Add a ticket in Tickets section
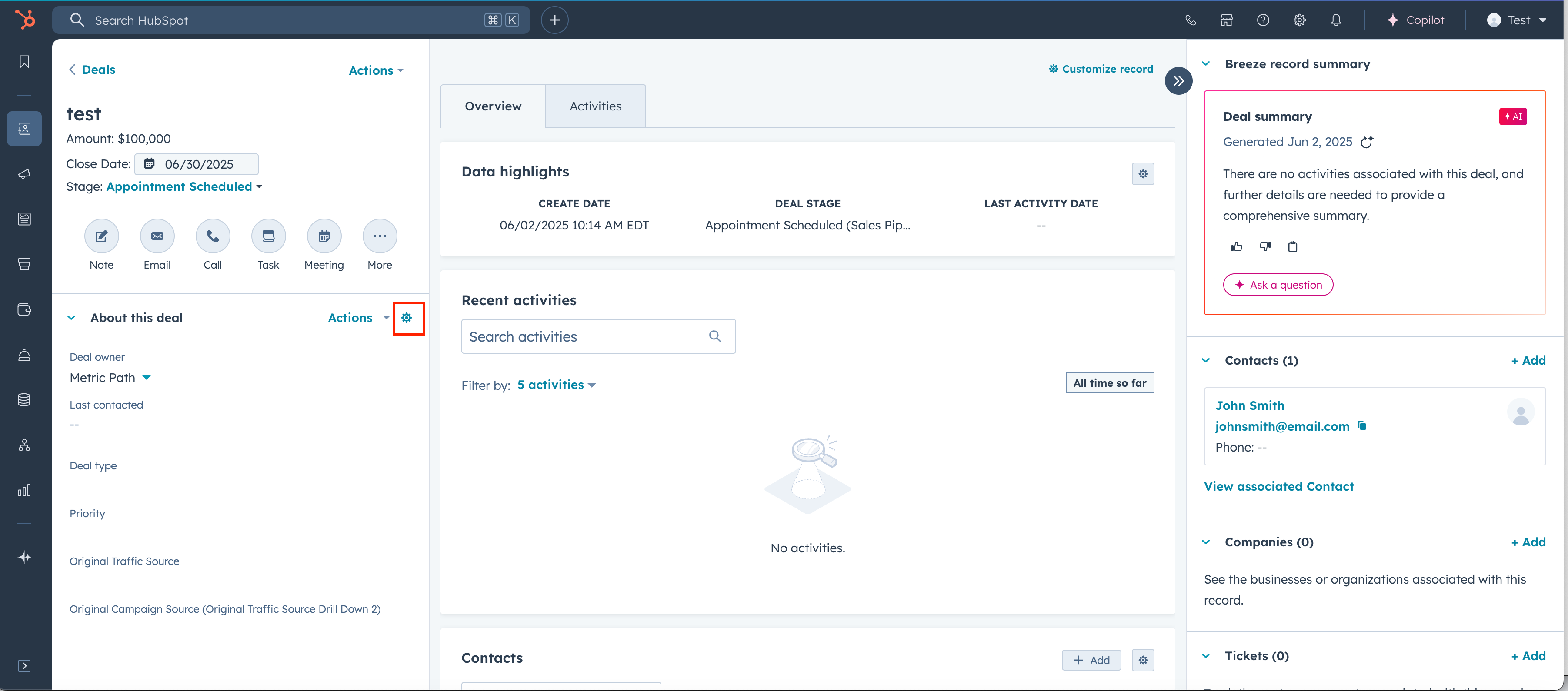 coord(1528,656)
